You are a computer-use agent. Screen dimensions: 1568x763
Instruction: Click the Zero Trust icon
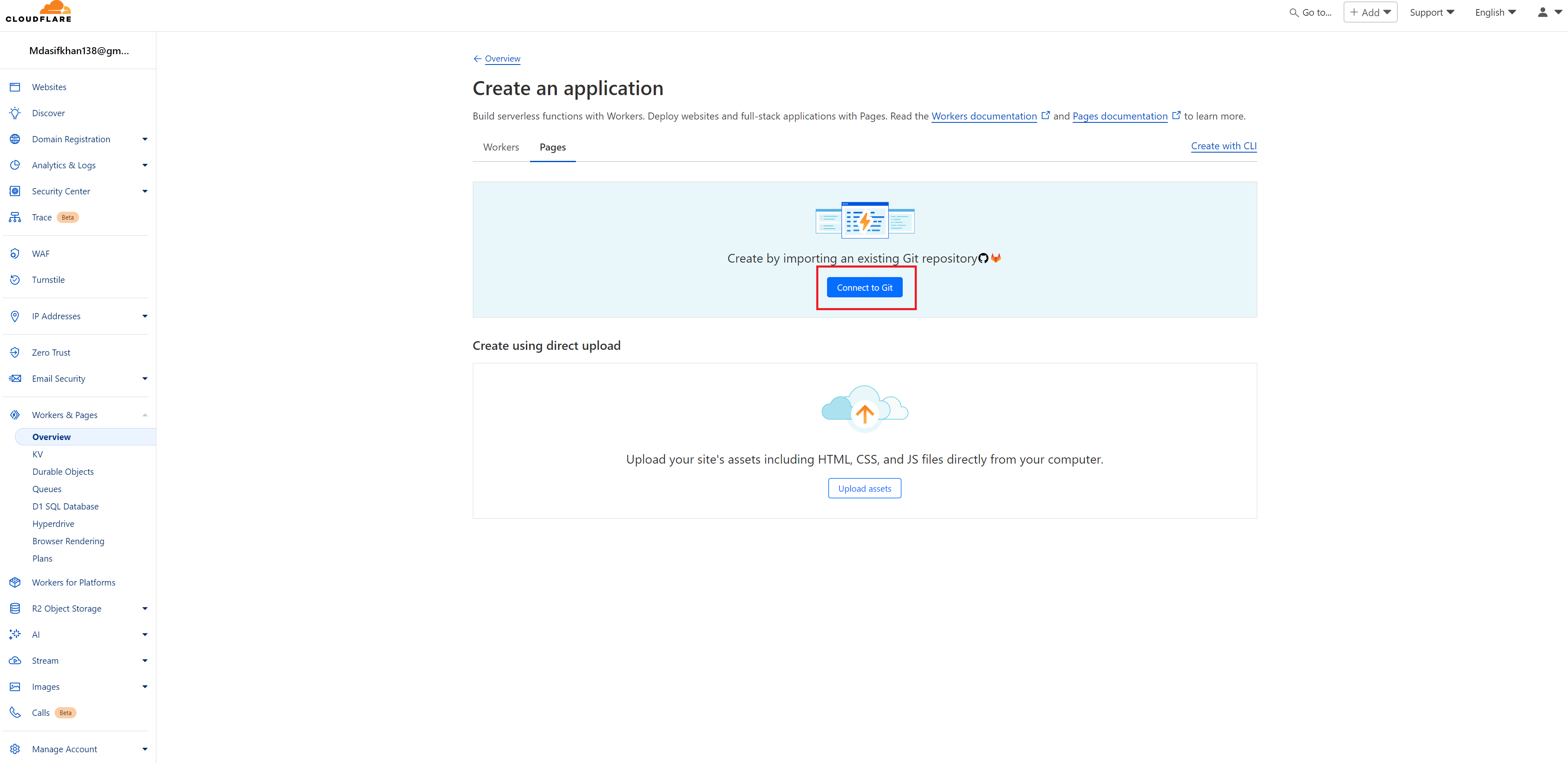(15, 352)
